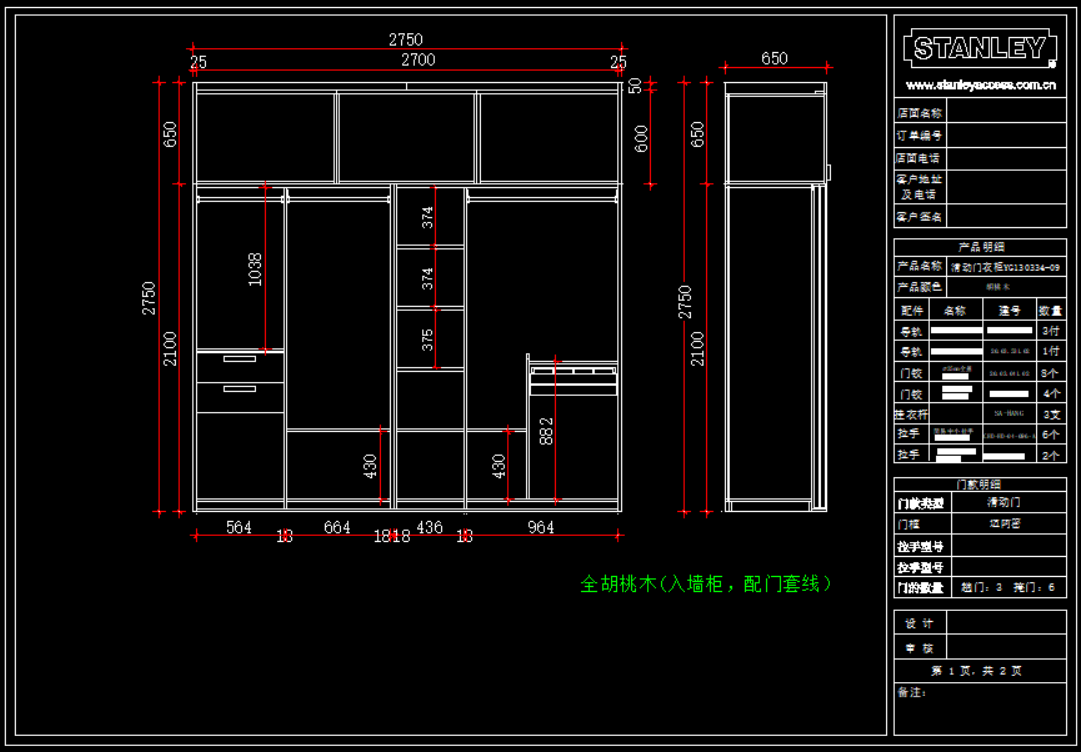Click the 882 vertical dimension text
The width and height of the screenshot is (1081, 752).
(545, 432)
